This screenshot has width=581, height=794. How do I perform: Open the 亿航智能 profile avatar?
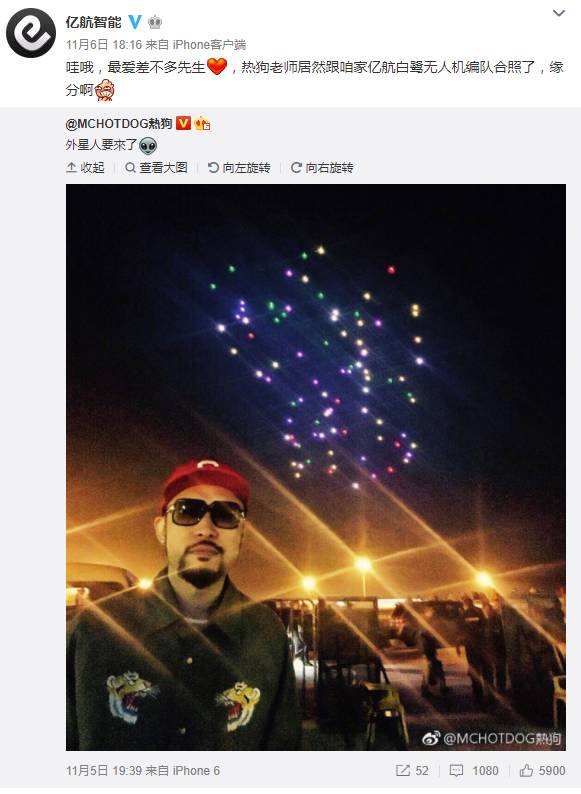coord(30,33)
